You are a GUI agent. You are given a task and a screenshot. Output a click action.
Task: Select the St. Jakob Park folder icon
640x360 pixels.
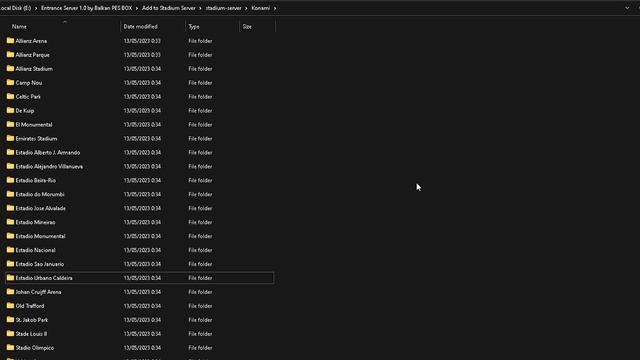[10, 320]
